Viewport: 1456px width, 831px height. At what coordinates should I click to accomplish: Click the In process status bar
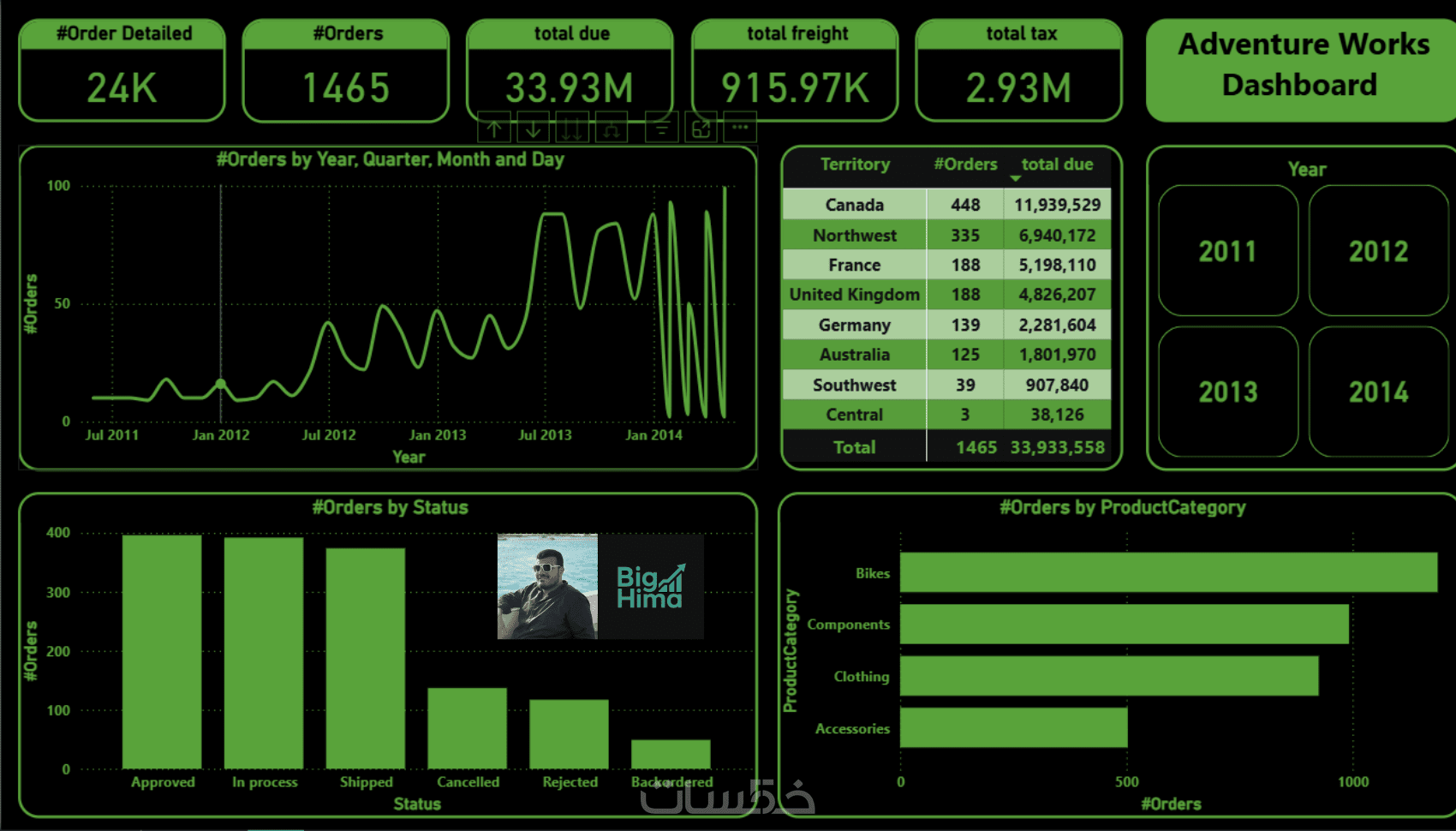264,653
